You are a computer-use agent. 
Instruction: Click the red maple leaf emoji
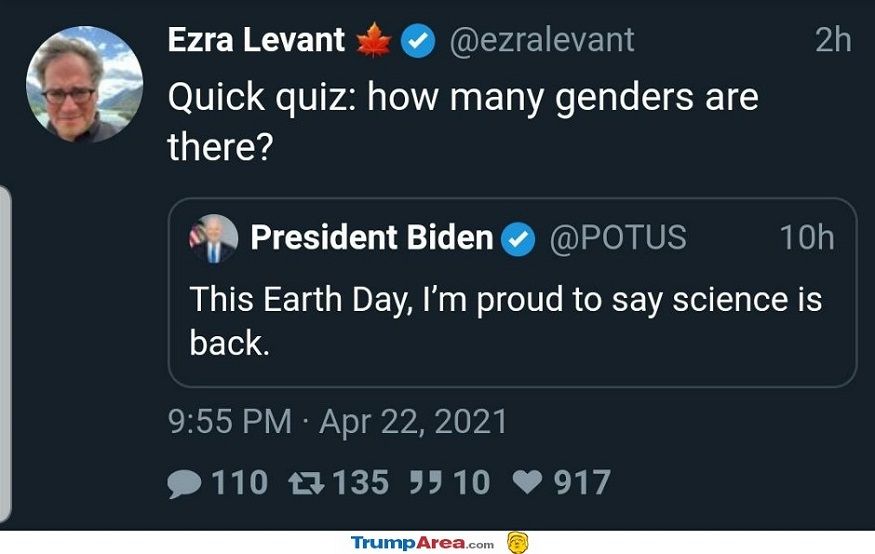point(374,41)
